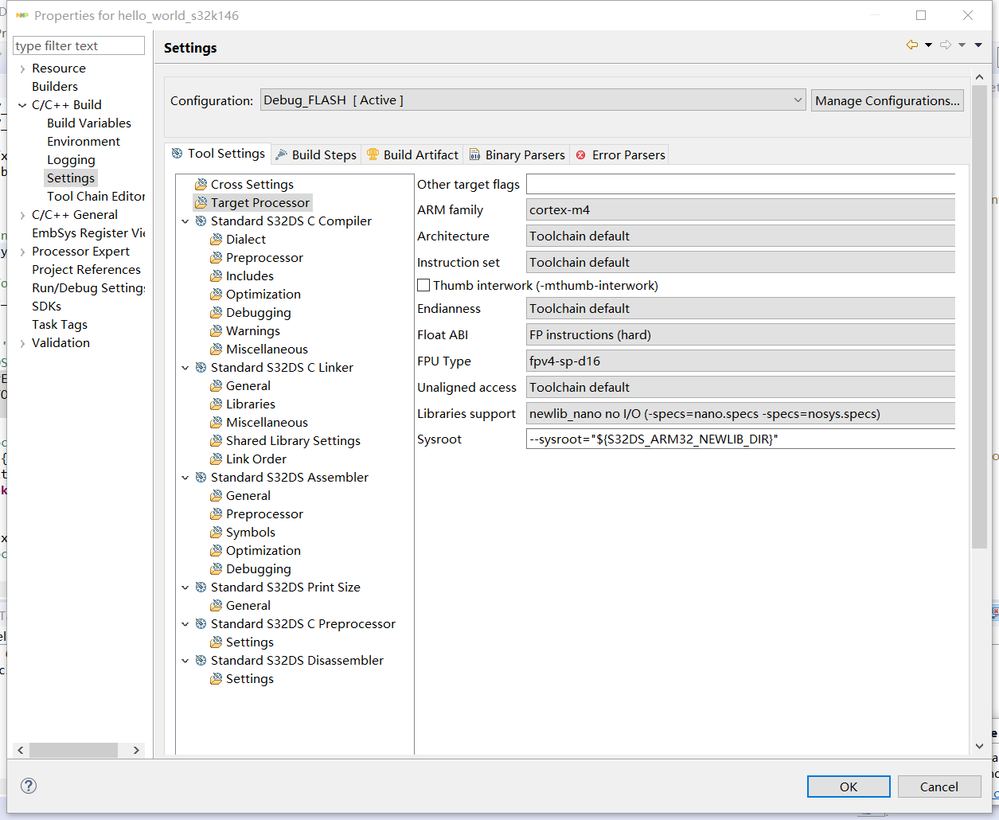Switch to the Build Steps tab
This screenshot has height=820, width=999.
[316, 155]
